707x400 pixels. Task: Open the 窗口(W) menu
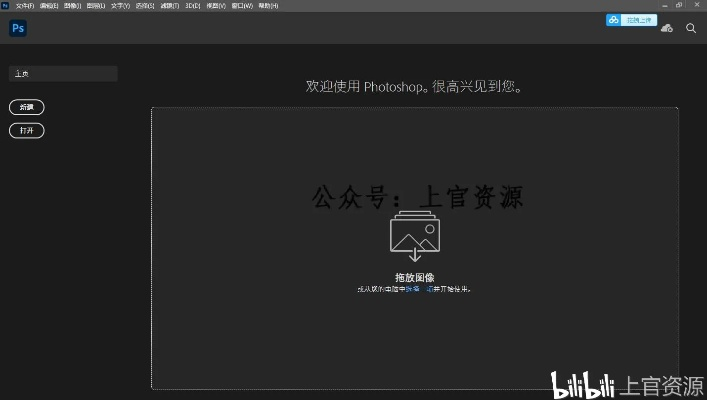[x=243, y=6]
